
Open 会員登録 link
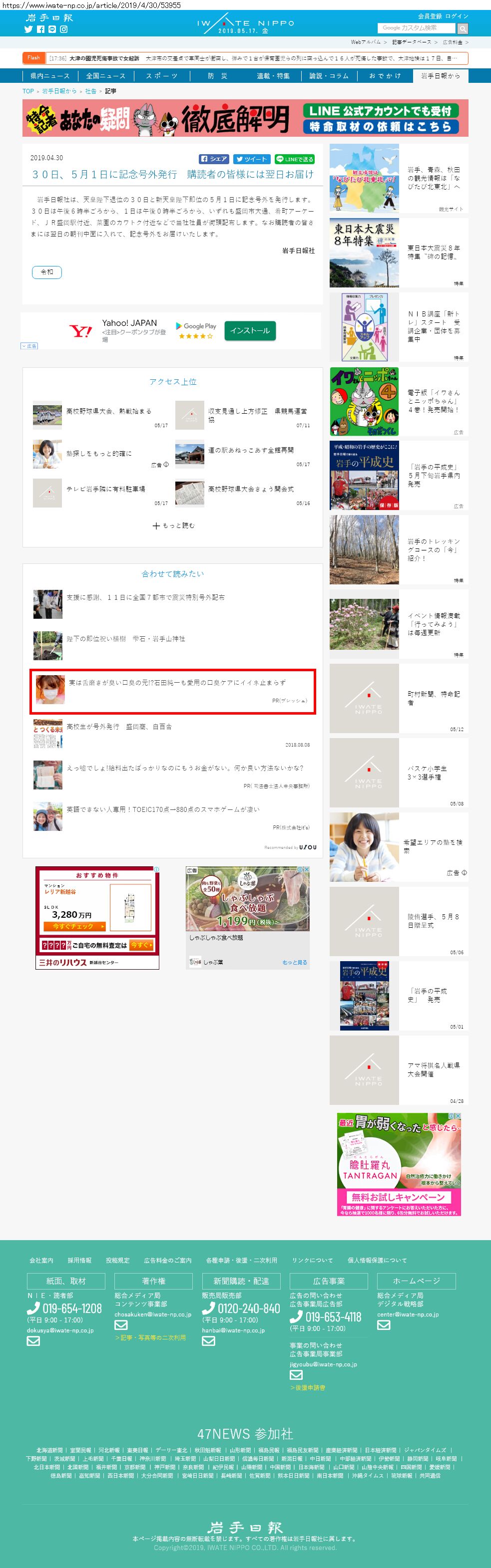[430, 16]
